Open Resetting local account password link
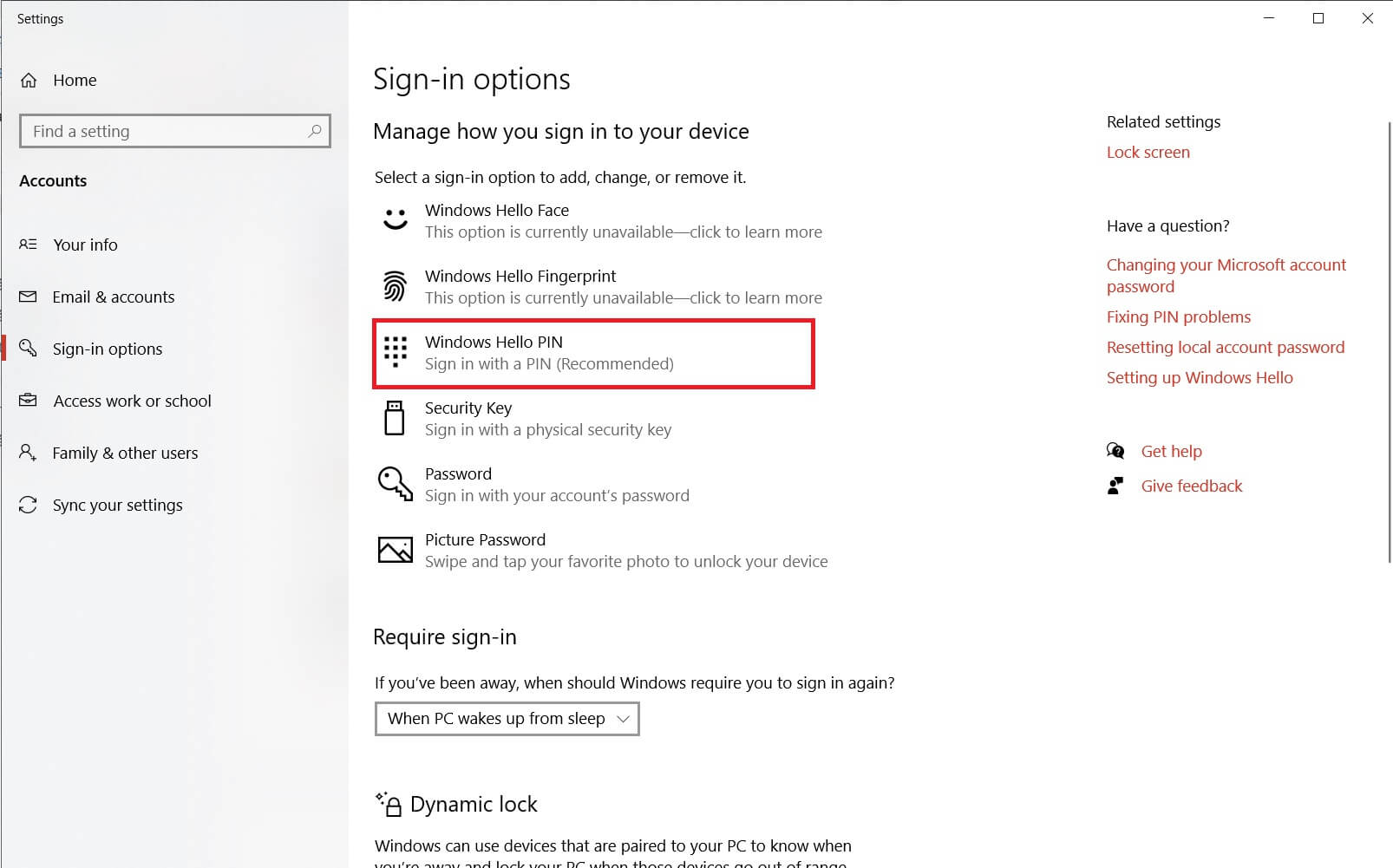Viewport: 1393px width, 868px height. 1226,347
